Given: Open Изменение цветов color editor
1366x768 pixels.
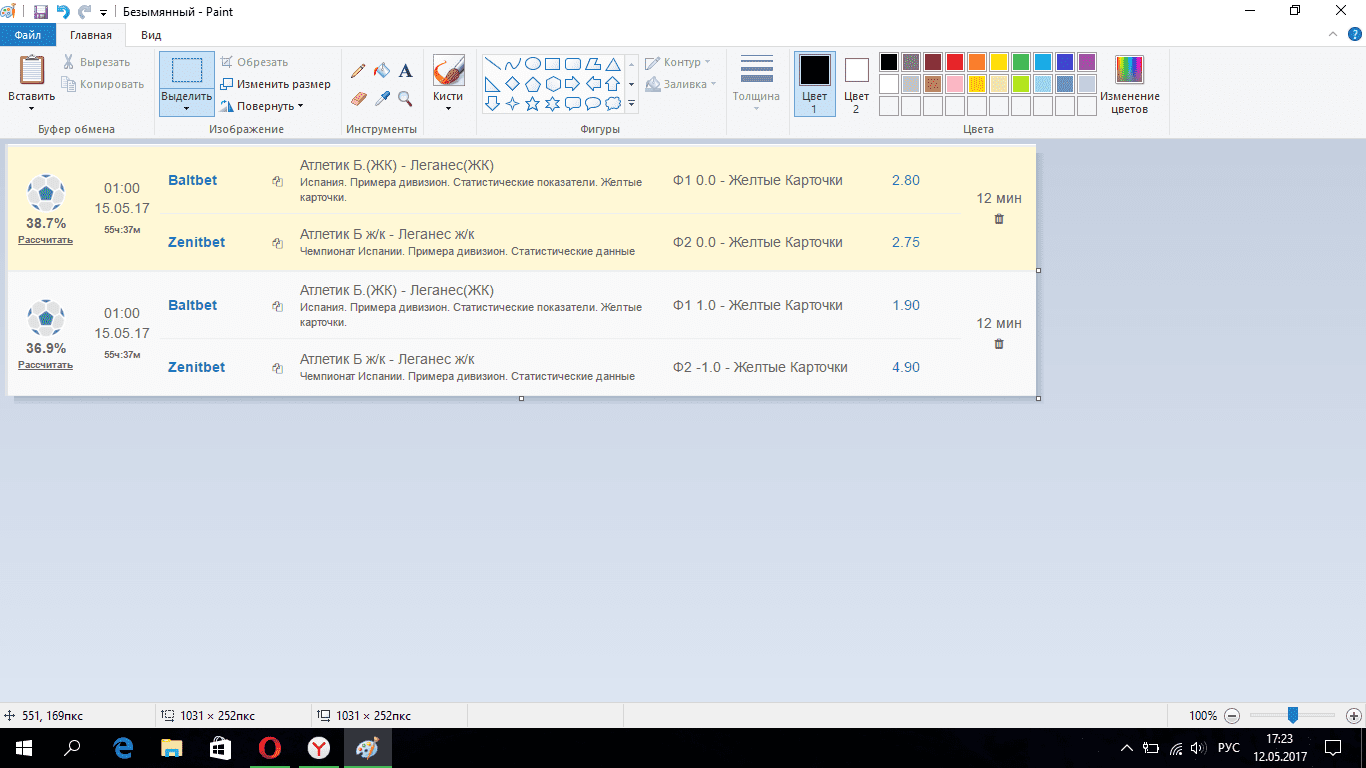Looking at the screenshot, I should click(1129, 83).
